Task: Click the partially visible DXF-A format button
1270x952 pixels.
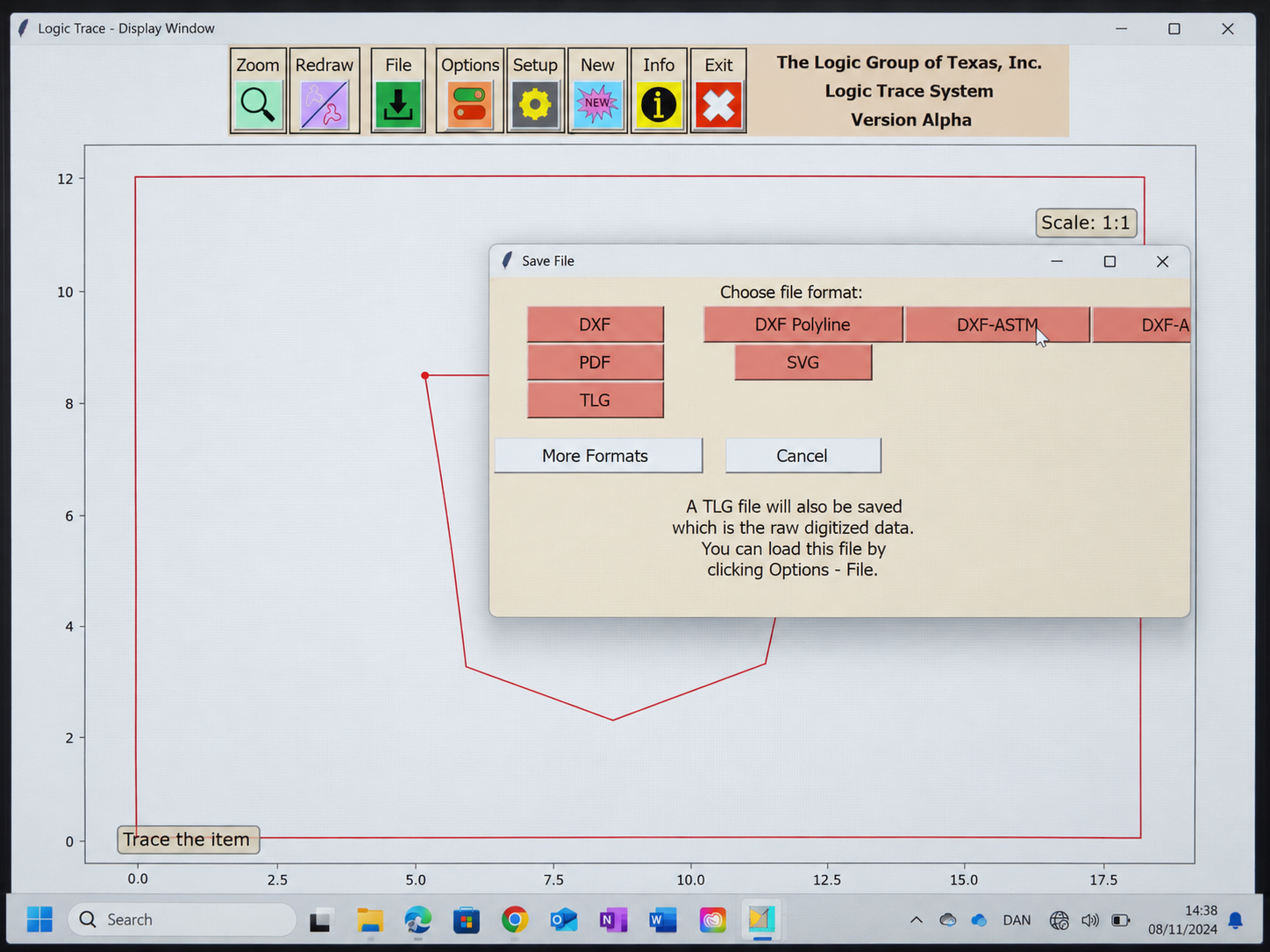Action: [1141, 324]
